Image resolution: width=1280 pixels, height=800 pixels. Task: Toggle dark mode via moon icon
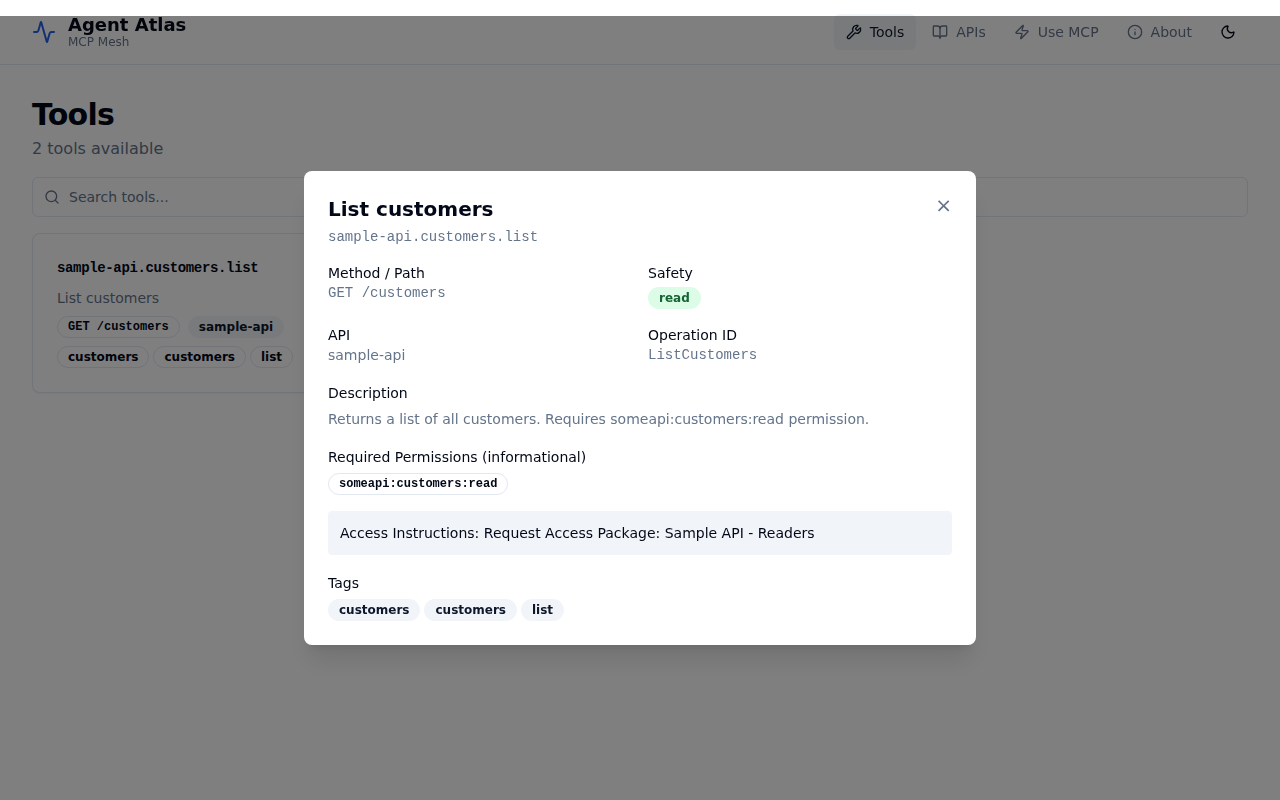[x=1227, y=31]
